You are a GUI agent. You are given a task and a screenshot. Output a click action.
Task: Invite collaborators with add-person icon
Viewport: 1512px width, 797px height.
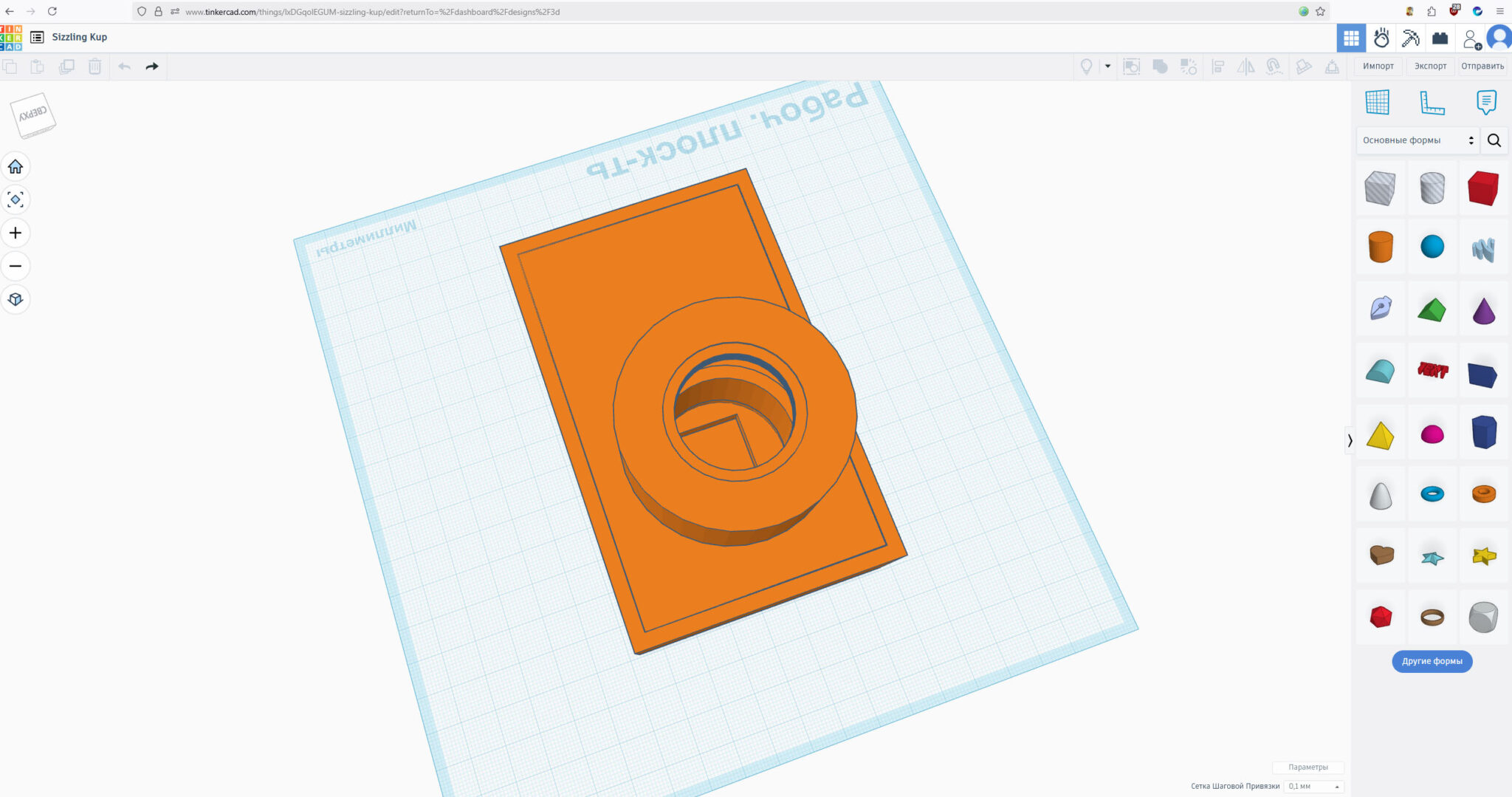pos(1471,38)
